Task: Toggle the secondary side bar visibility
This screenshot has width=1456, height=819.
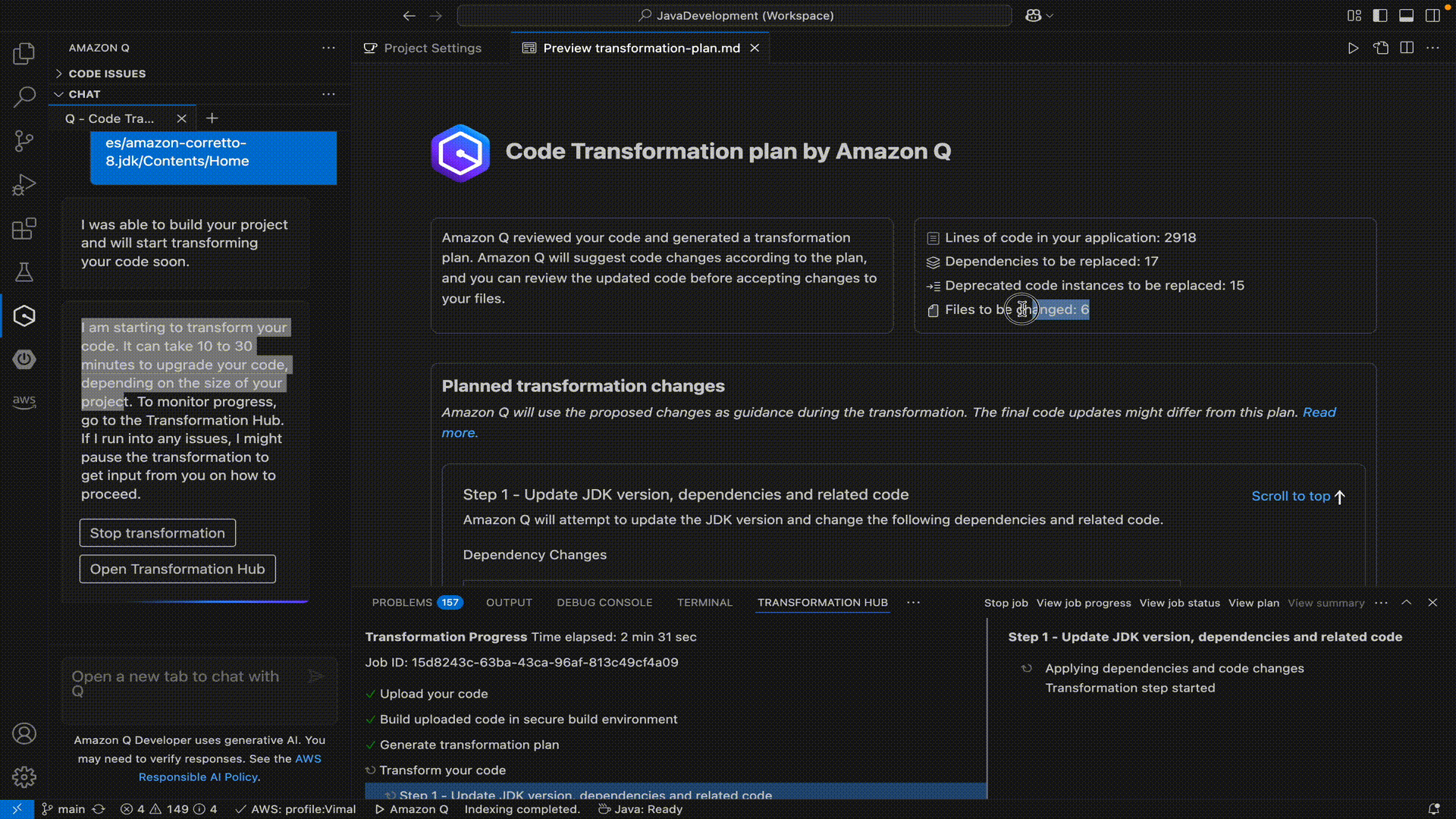Action: coord(1432,15)
